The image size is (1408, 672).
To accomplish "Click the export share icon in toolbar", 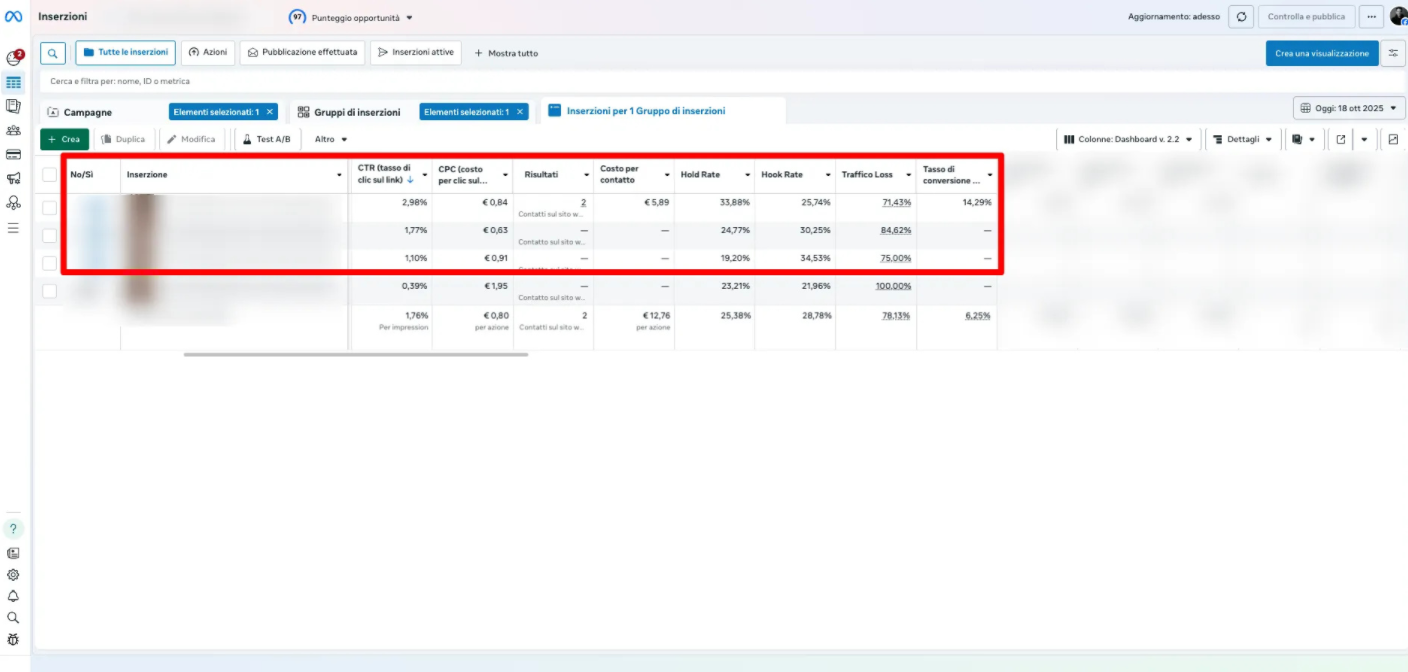I will [1341, 139].
